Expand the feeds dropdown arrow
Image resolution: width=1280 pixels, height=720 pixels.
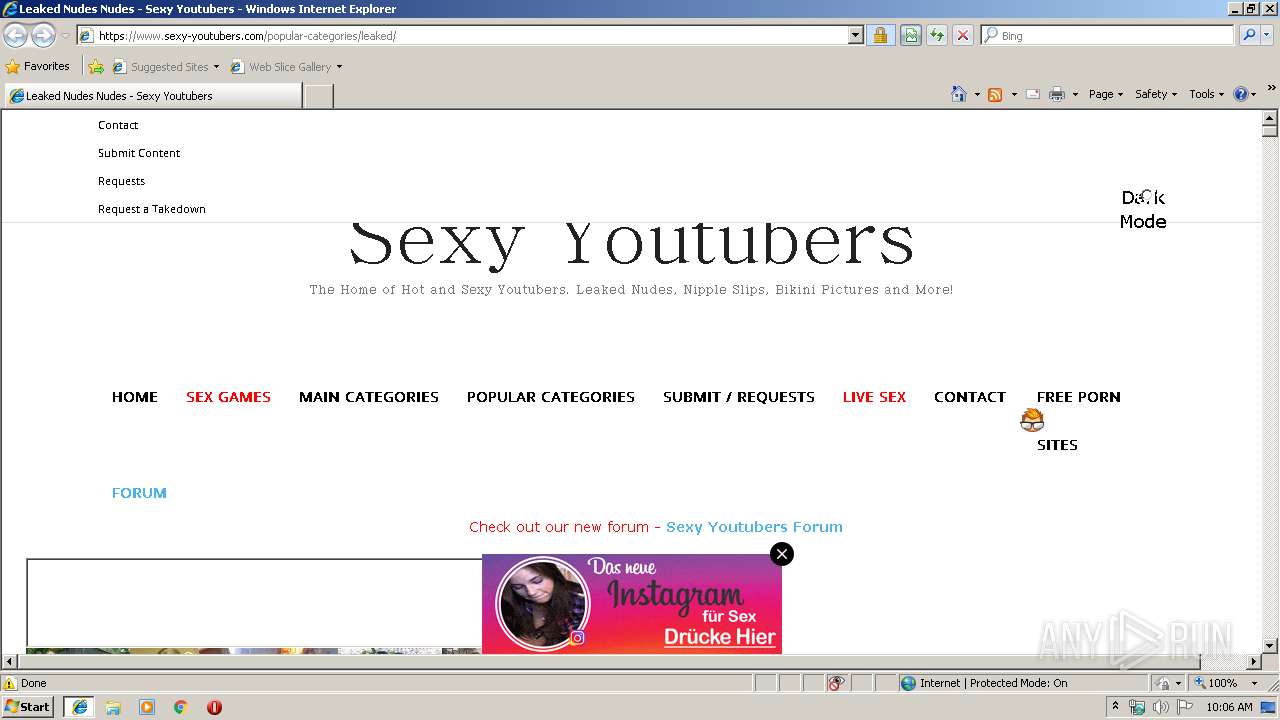[1014, 94]
